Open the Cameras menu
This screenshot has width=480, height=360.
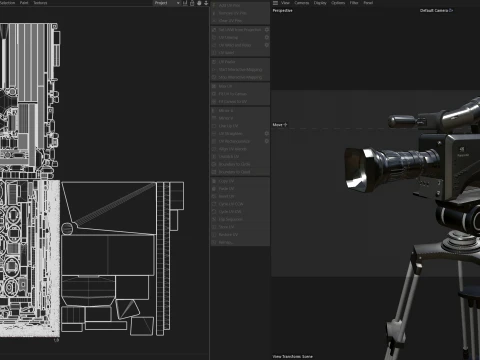pos(302,3)
